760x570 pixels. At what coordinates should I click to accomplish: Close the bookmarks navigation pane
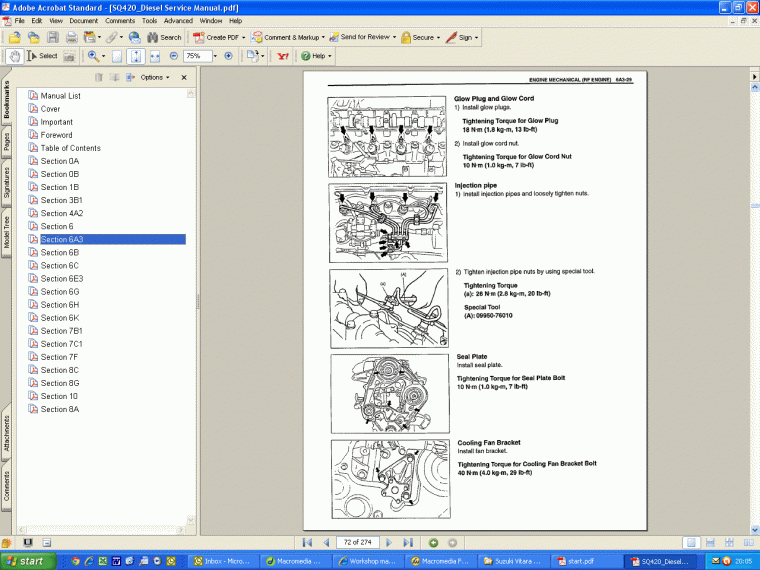(x=183, y=77)
